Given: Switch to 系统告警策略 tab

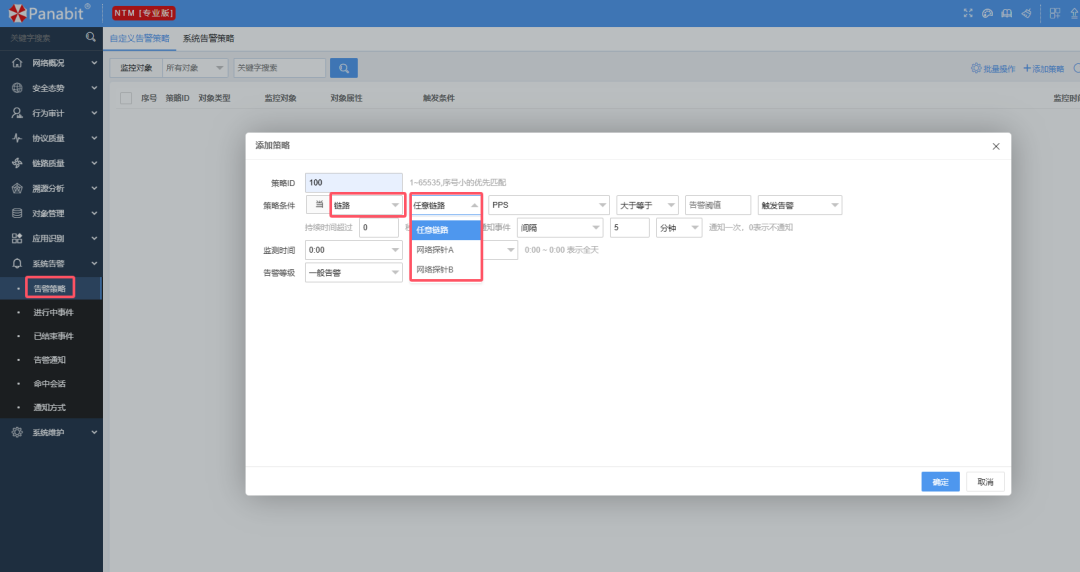Looking at the screenshot, I should point(208,38).
